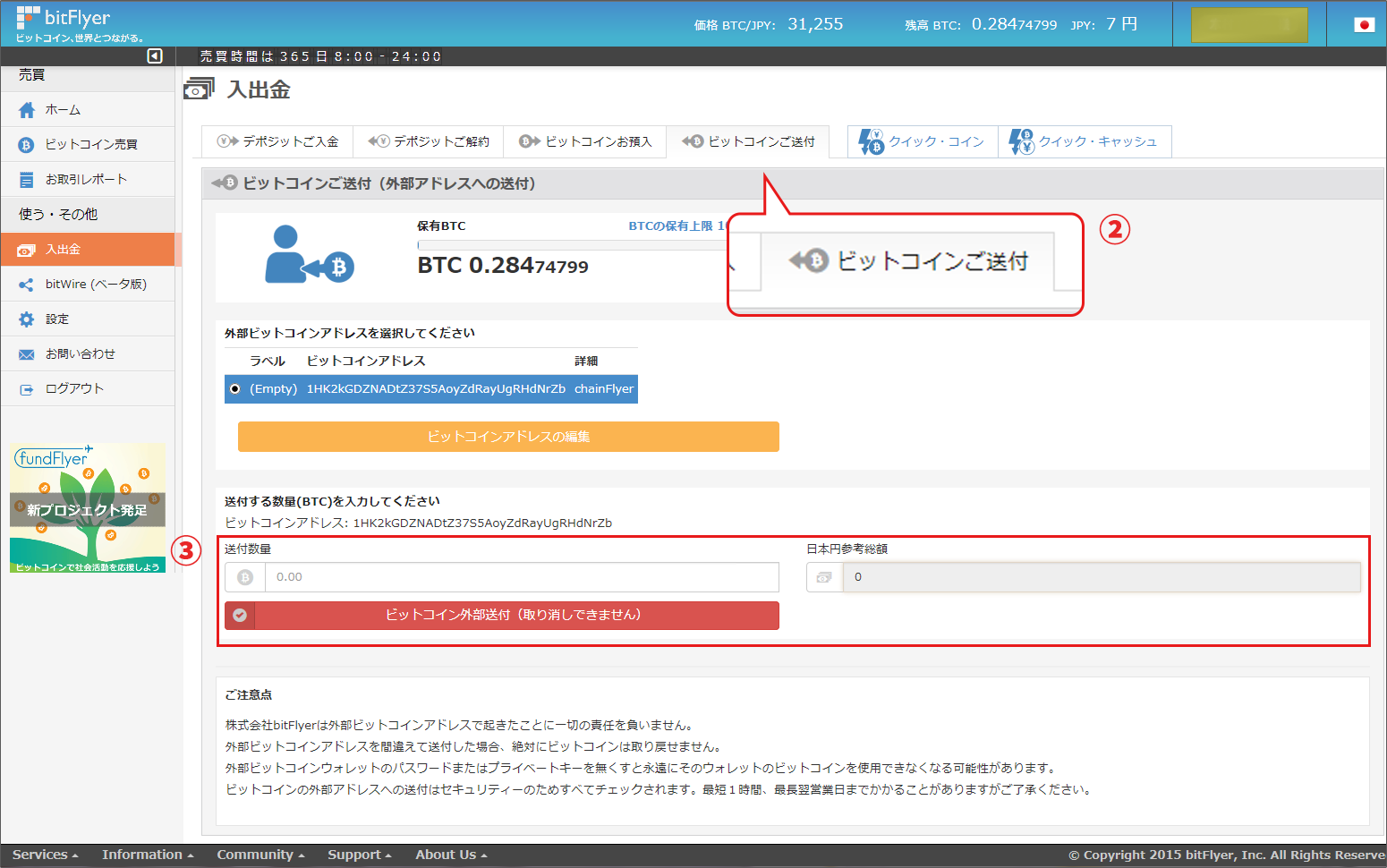The image size is (1387, 868).
Task: Click ビットコイン外部送付 red send button
Action: coord(502,616)
